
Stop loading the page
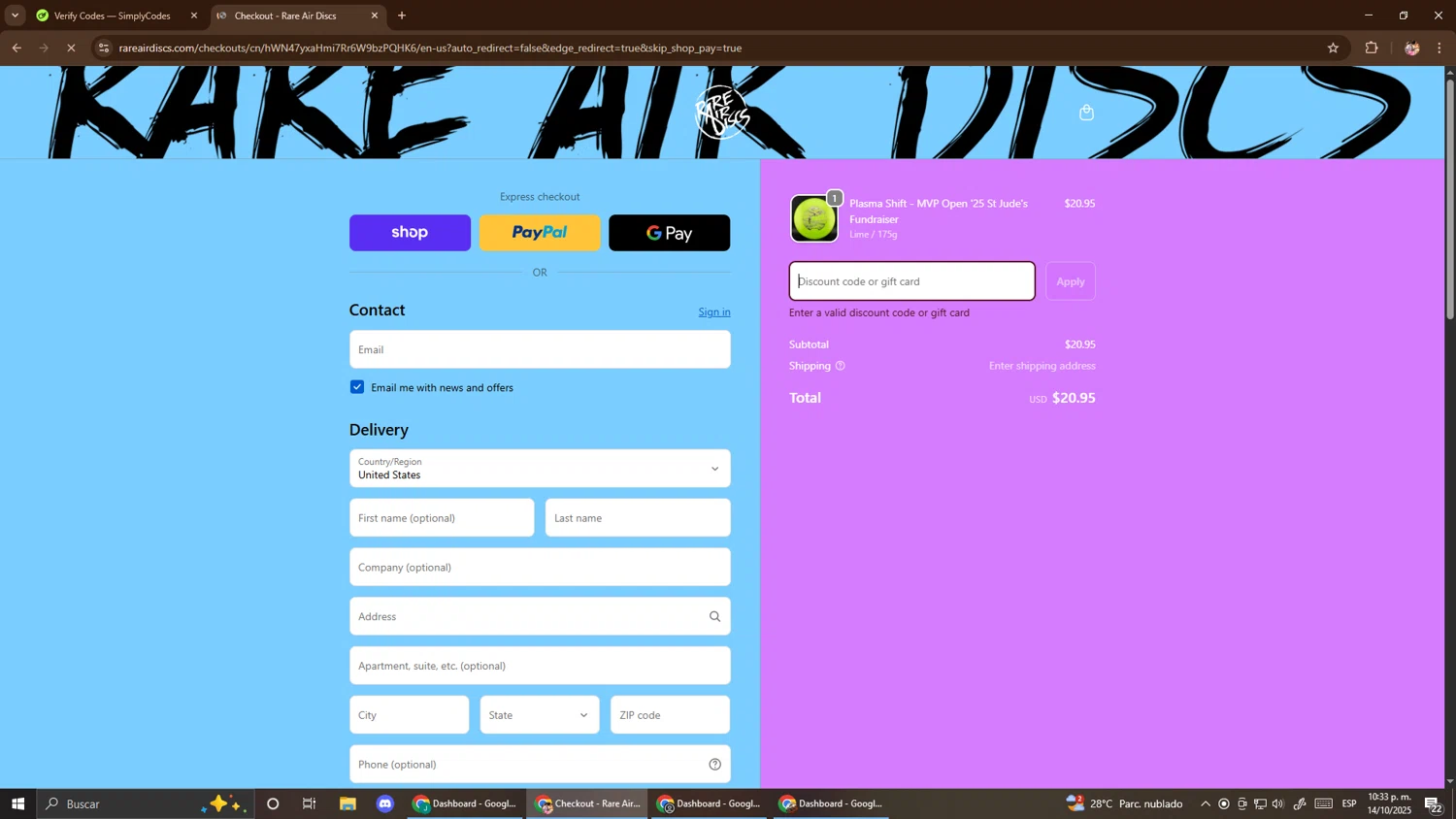[71, 48]
